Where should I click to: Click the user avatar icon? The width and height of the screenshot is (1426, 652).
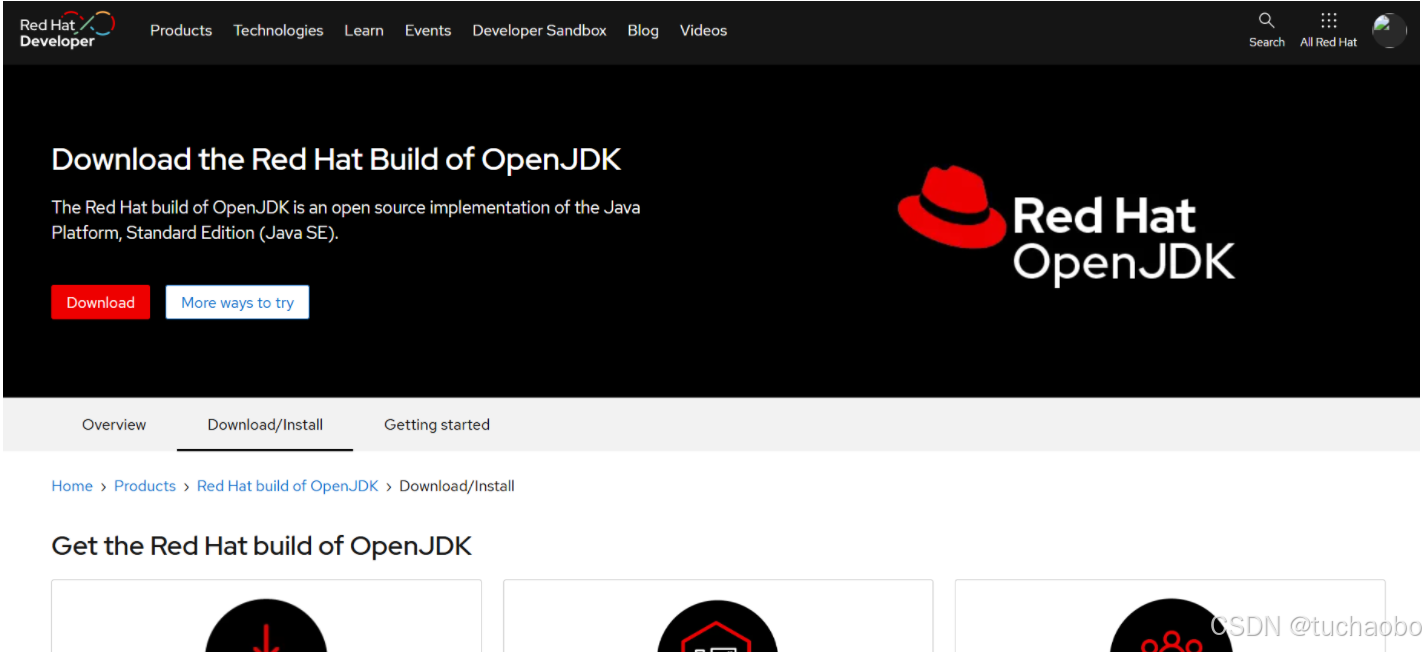1389,31
